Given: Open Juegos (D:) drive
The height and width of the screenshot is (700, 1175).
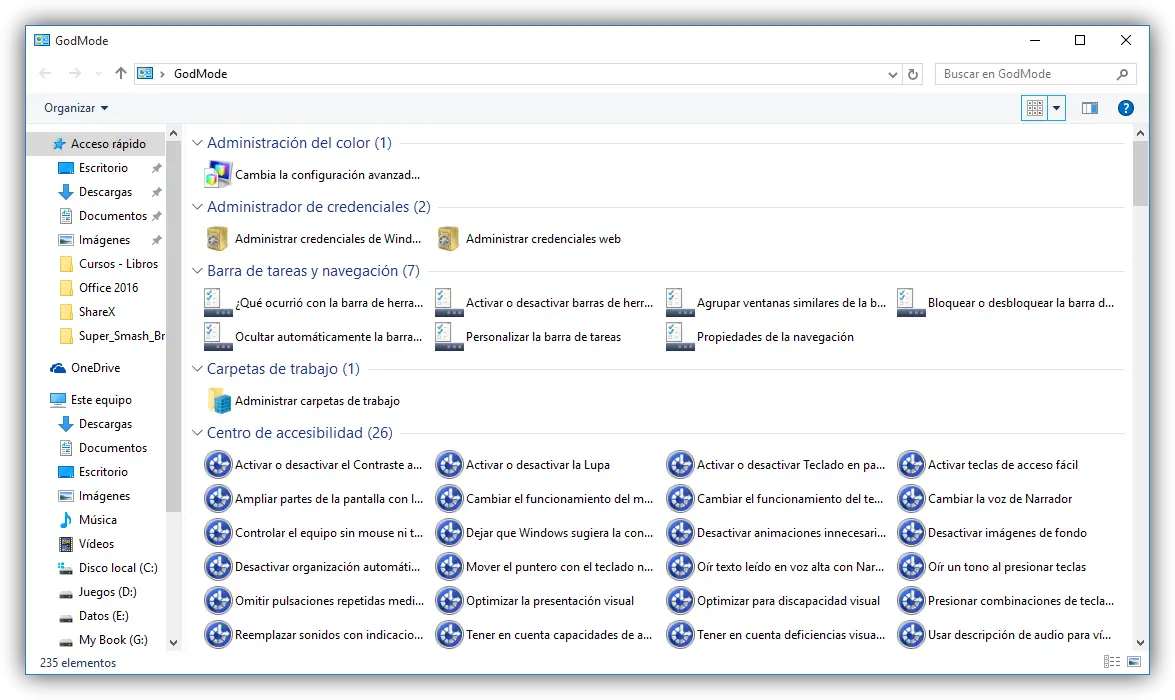Looking at the screenshot, I should pos(98,592).
